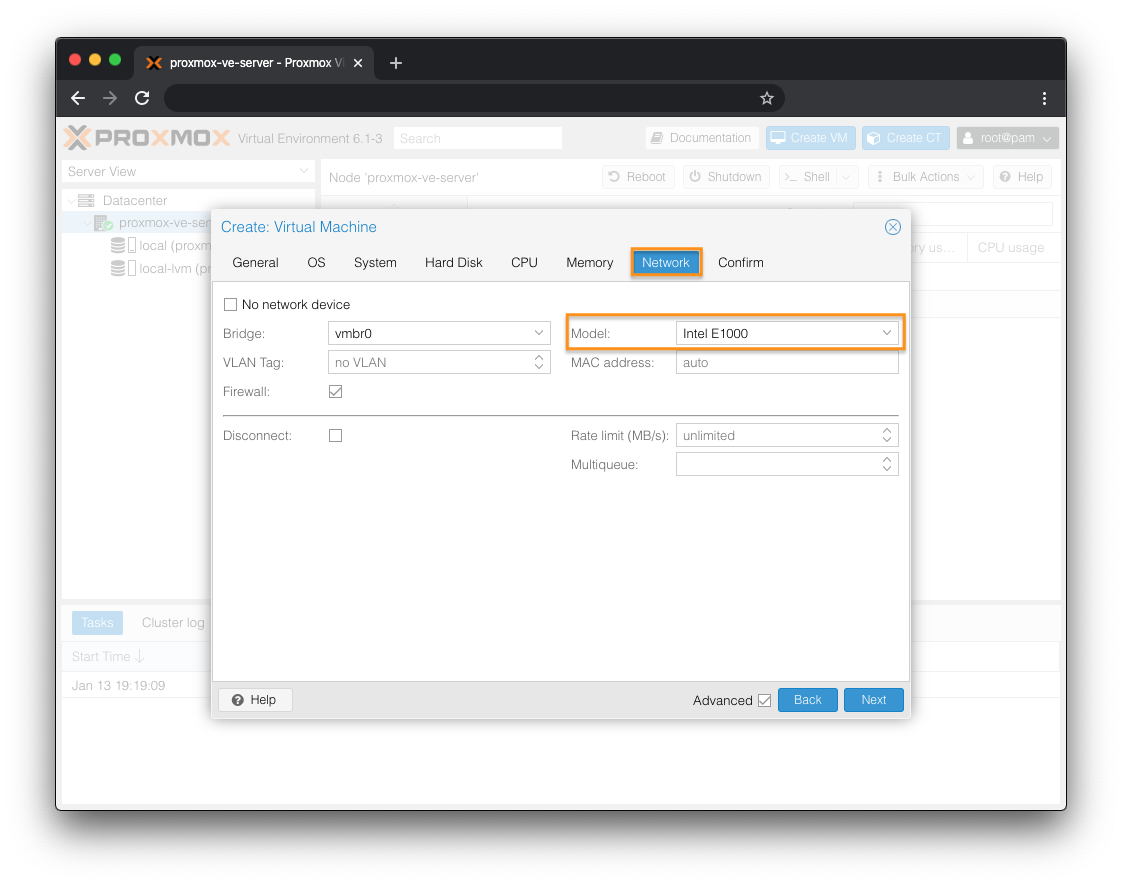Open the Model Intel E1000 dropdown
The height and width of the screenshot is (884, 1122).
(886, 333)
